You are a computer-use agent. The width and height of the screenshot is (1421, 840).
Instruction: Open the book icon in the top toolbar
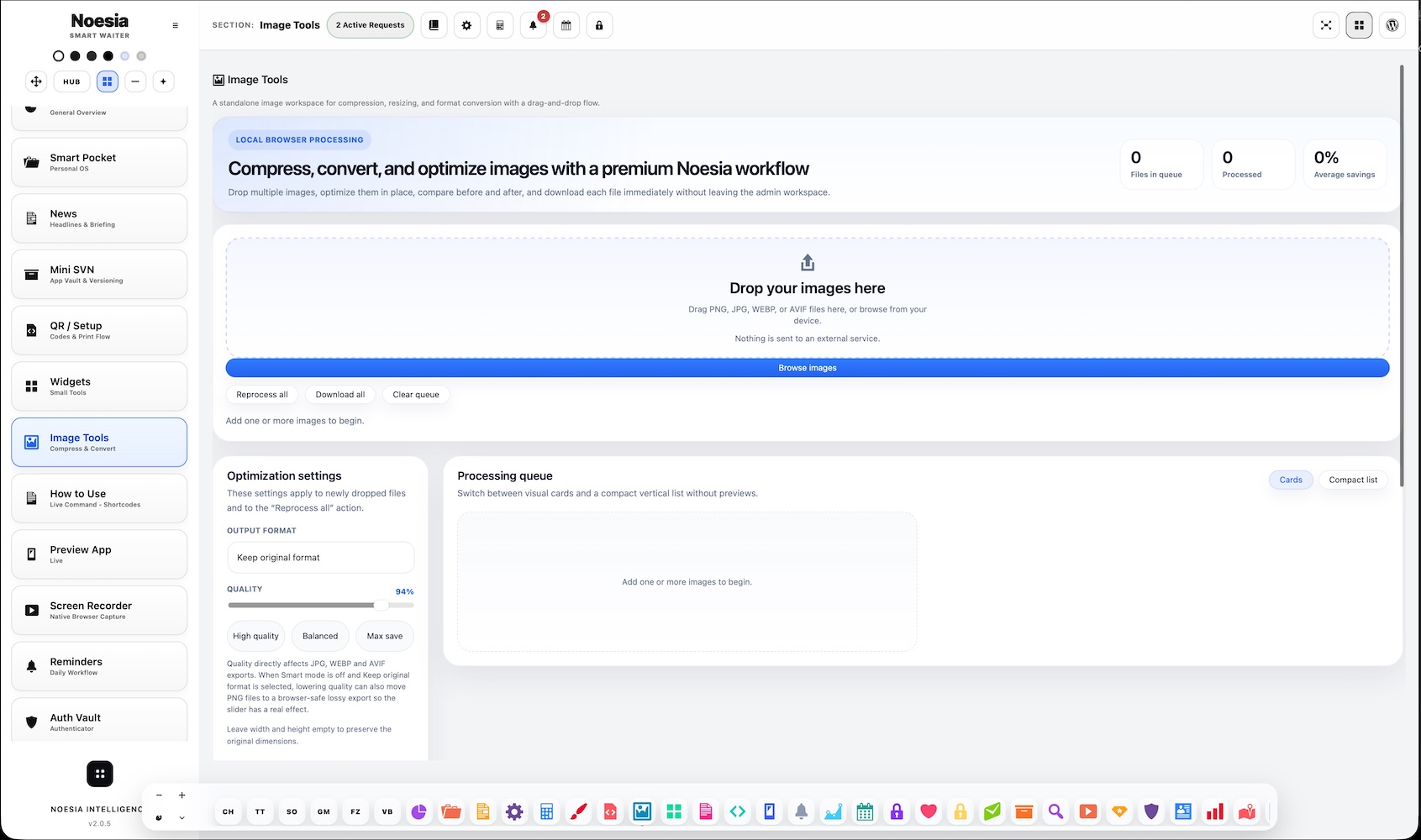pyautogui.click(x=434, y=25)
